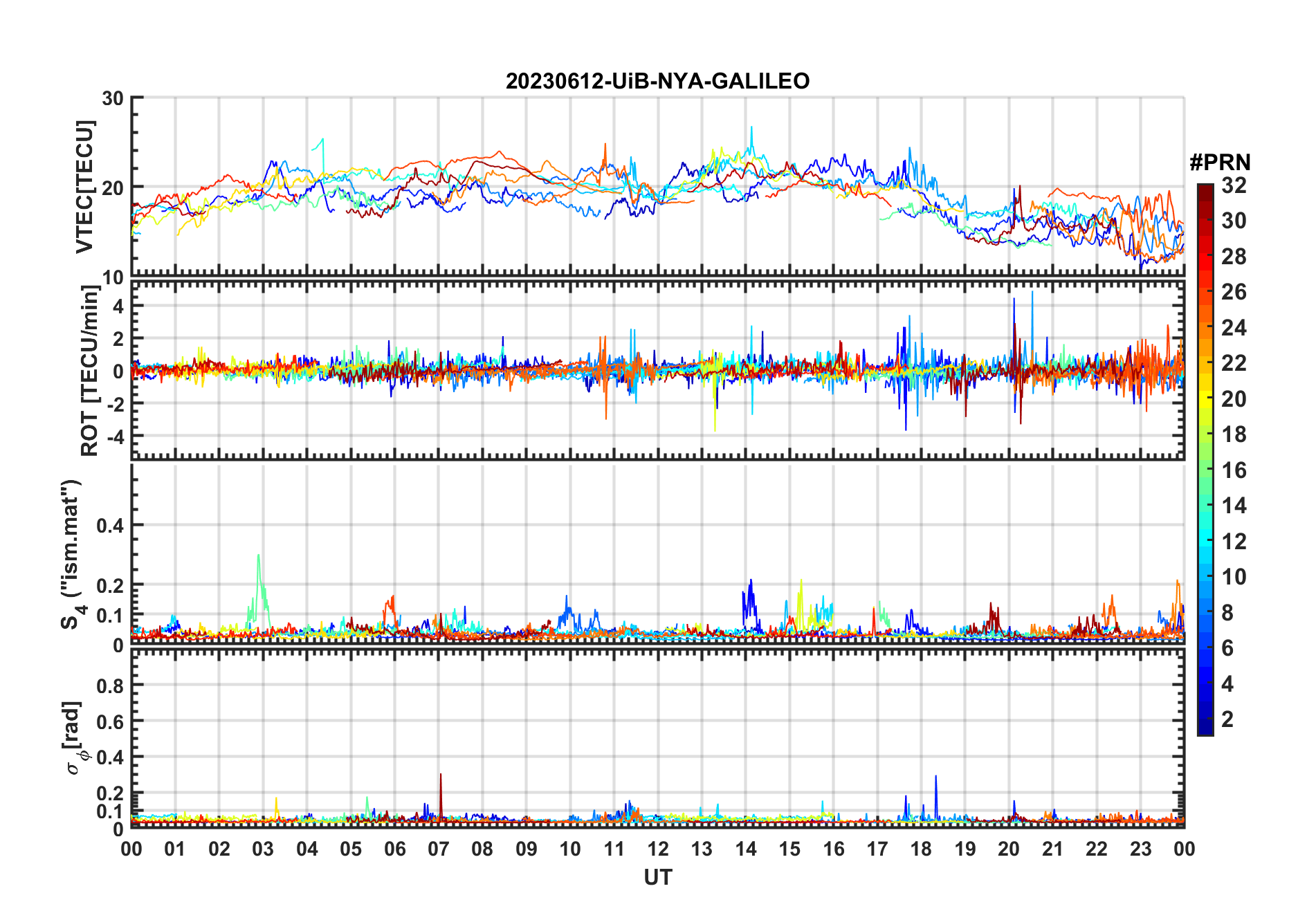Click the rightmost 00 UT tick label

pos(1184,849)
